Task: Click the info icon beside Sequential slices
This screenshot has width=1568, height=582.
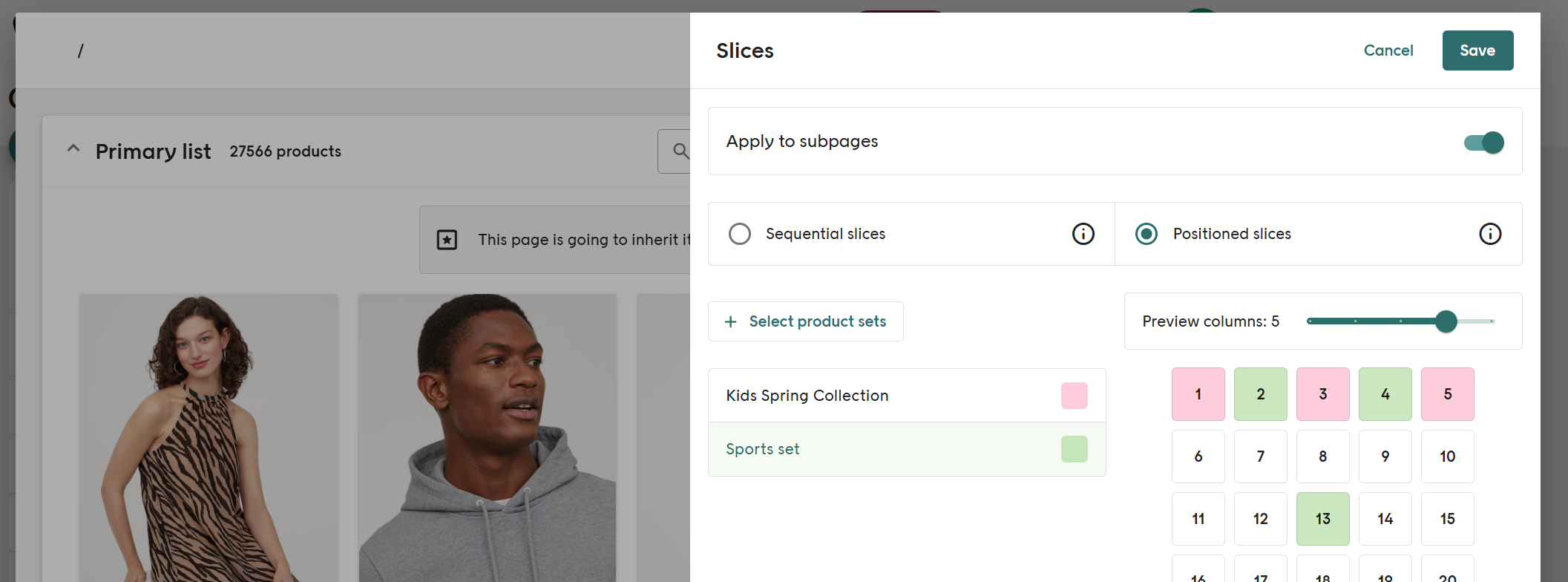Action: pyautogui.click(x=1083, y=234)
